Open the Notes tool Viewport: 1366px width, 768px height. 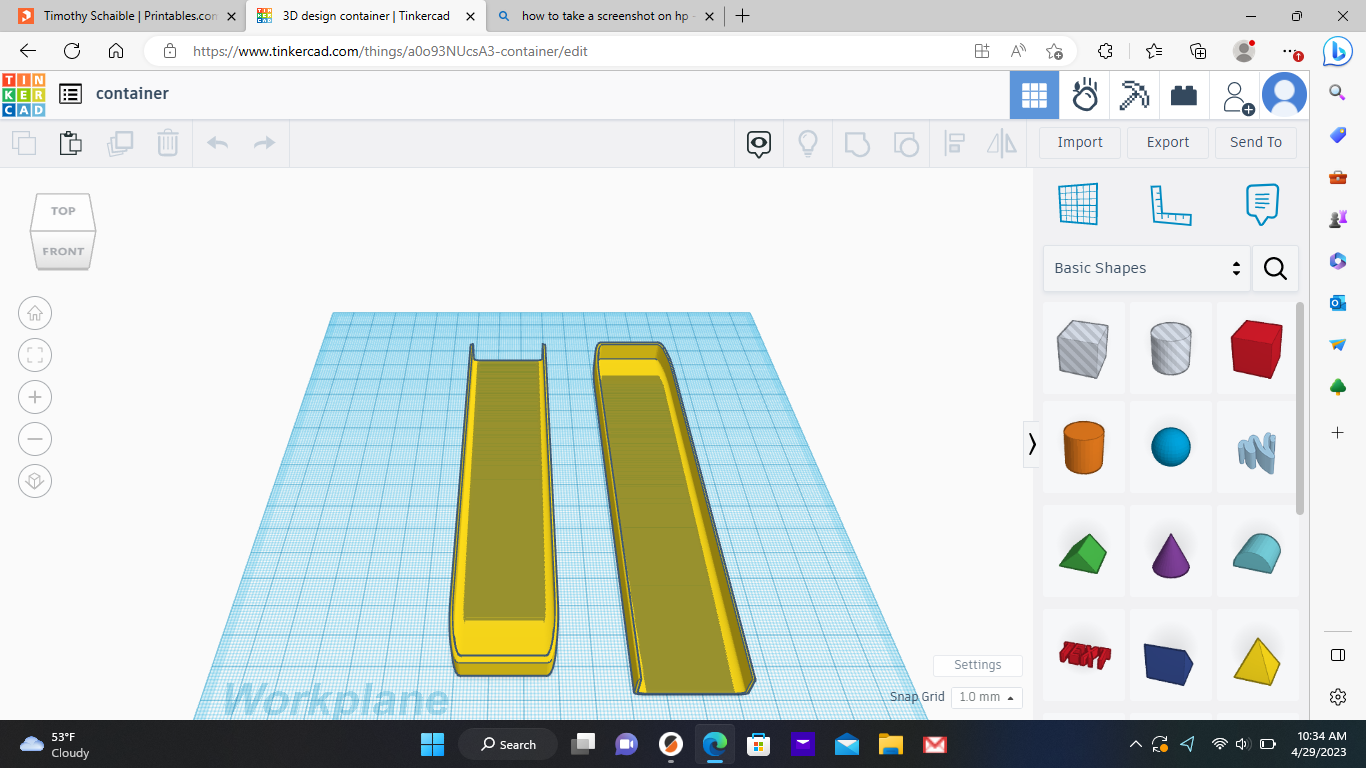click(x=1262, y=204)
